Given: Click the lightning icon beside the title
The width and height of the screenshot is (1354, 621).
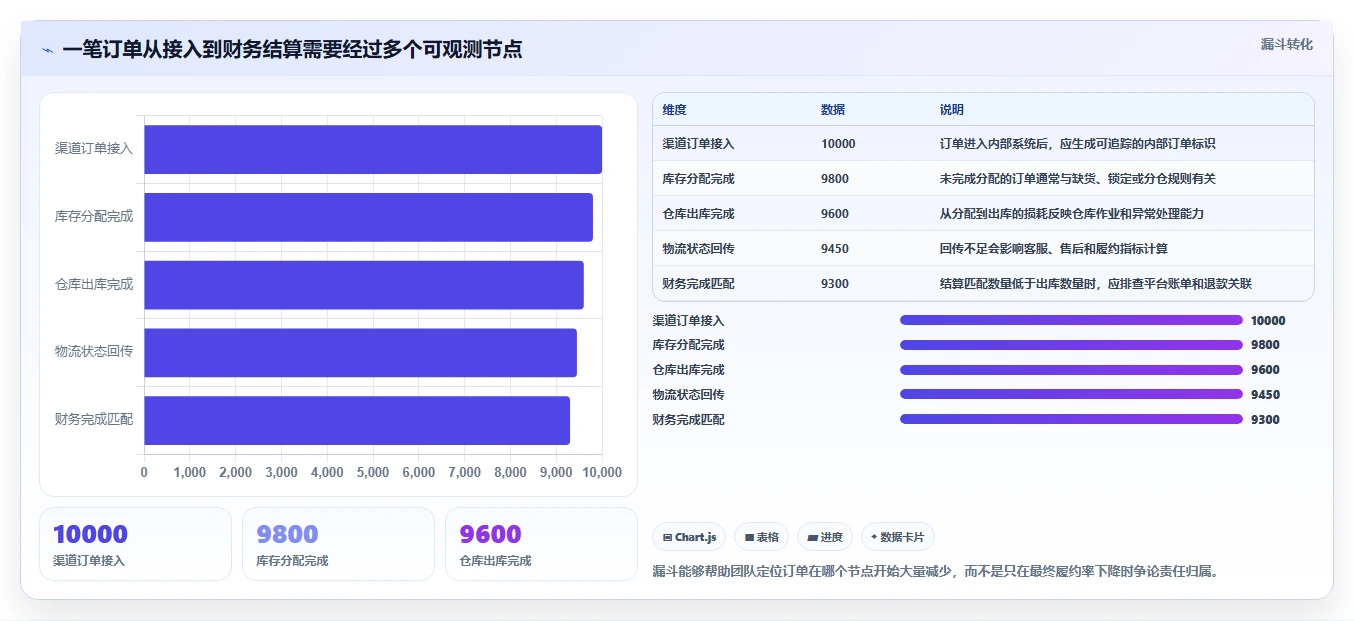Looking at the screenshot, I should [48, 50].
